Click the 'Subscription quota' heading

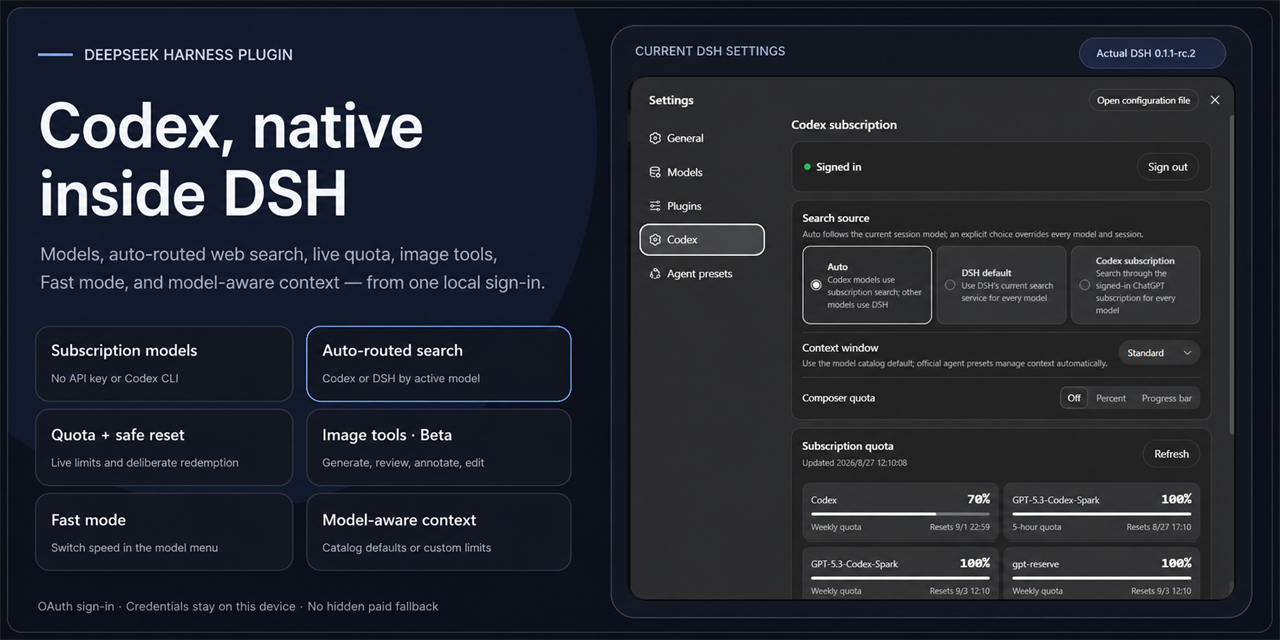click(848, 446)
